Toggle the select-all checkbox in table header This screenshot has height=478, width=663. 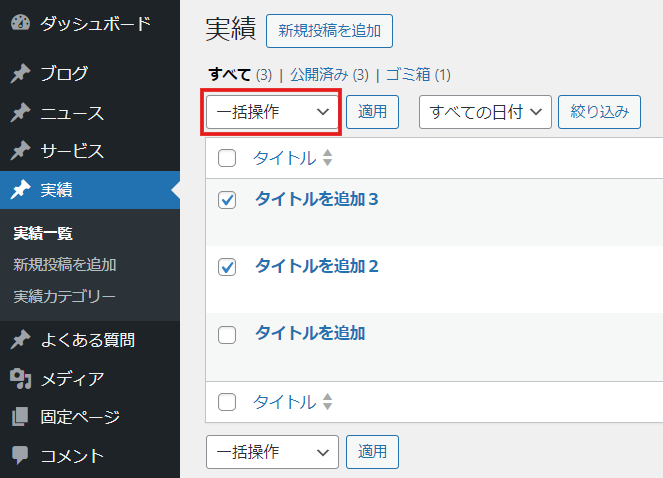(227, 158)
